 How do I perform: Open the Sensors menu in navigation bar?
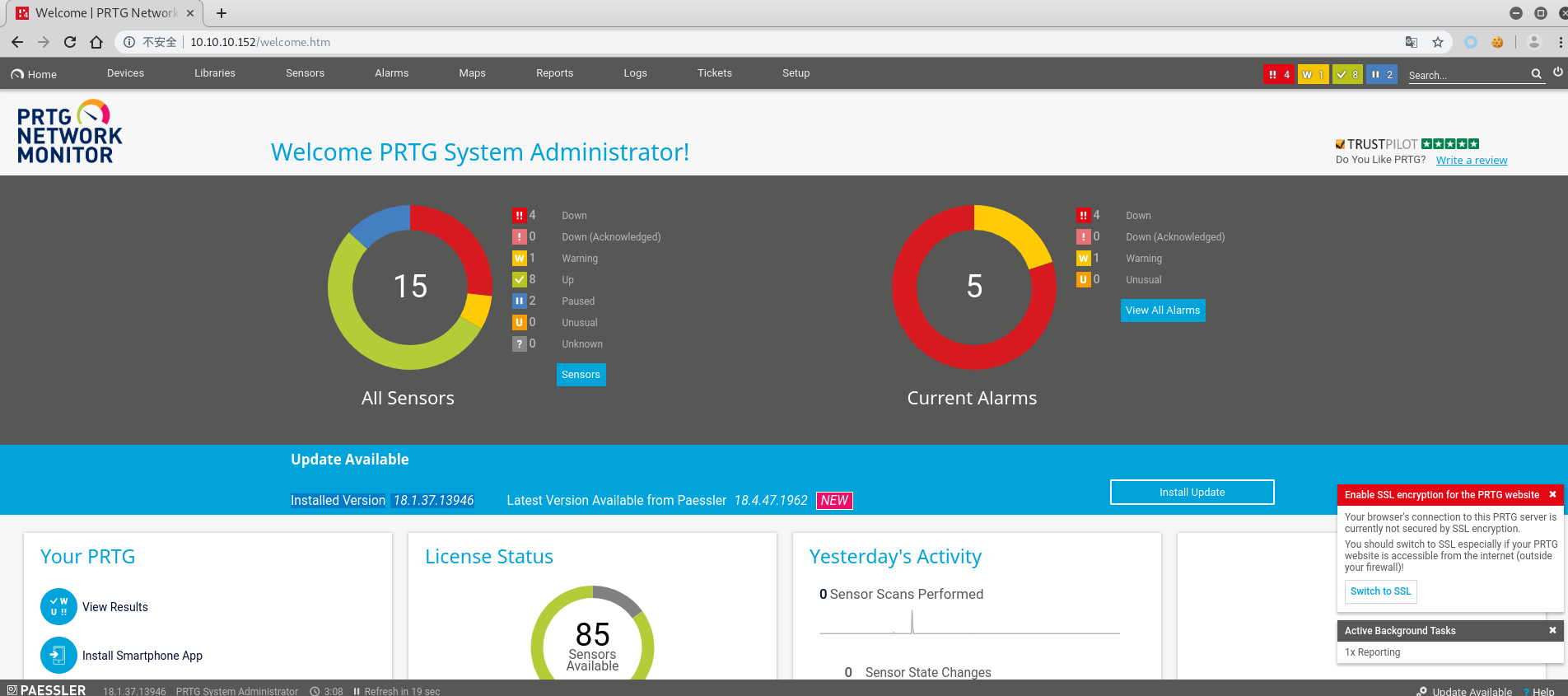(305, 73)
